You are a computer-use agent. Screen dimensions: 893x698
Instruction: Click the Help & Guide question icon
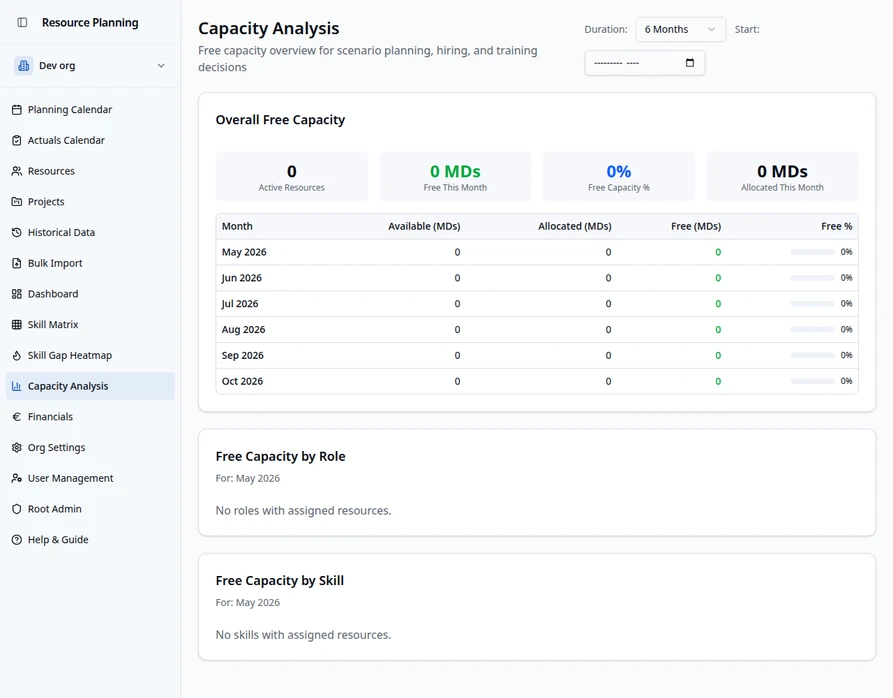point(17,540)
